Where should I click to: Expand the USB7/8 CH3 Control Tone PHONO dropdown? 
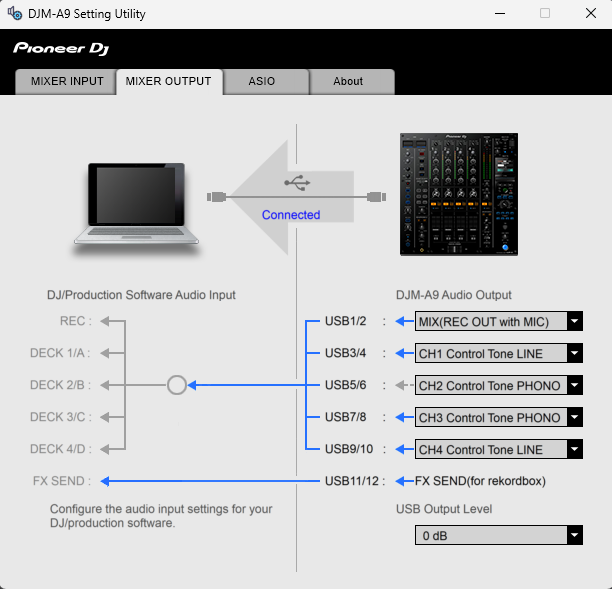click(499, 417)
